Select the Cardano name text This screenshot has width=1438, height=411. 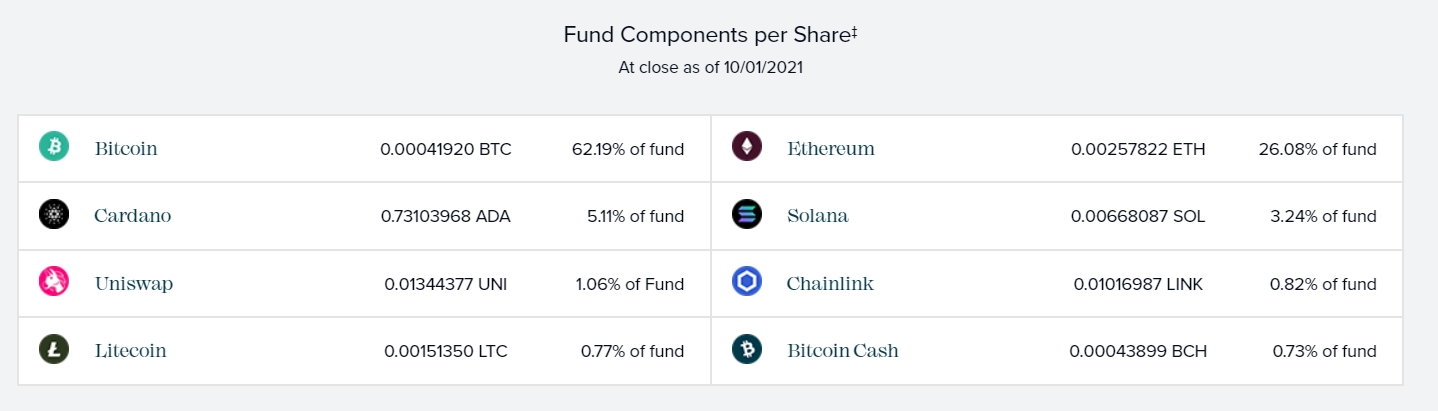(x=133, y=216)
